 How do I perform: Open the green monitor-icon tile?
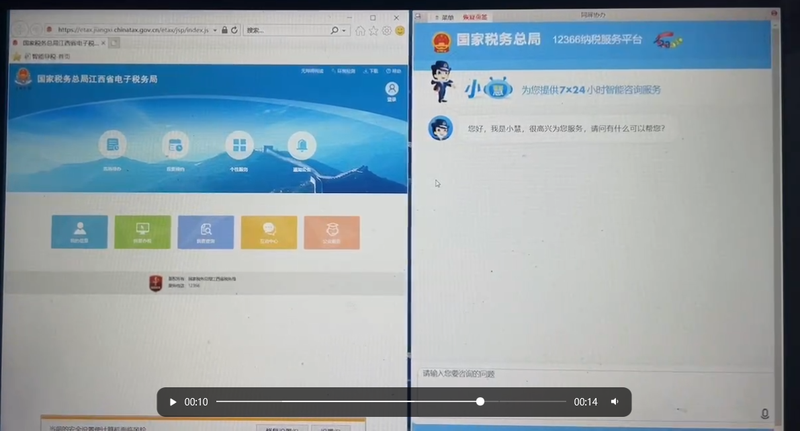(x=142, y=232)
